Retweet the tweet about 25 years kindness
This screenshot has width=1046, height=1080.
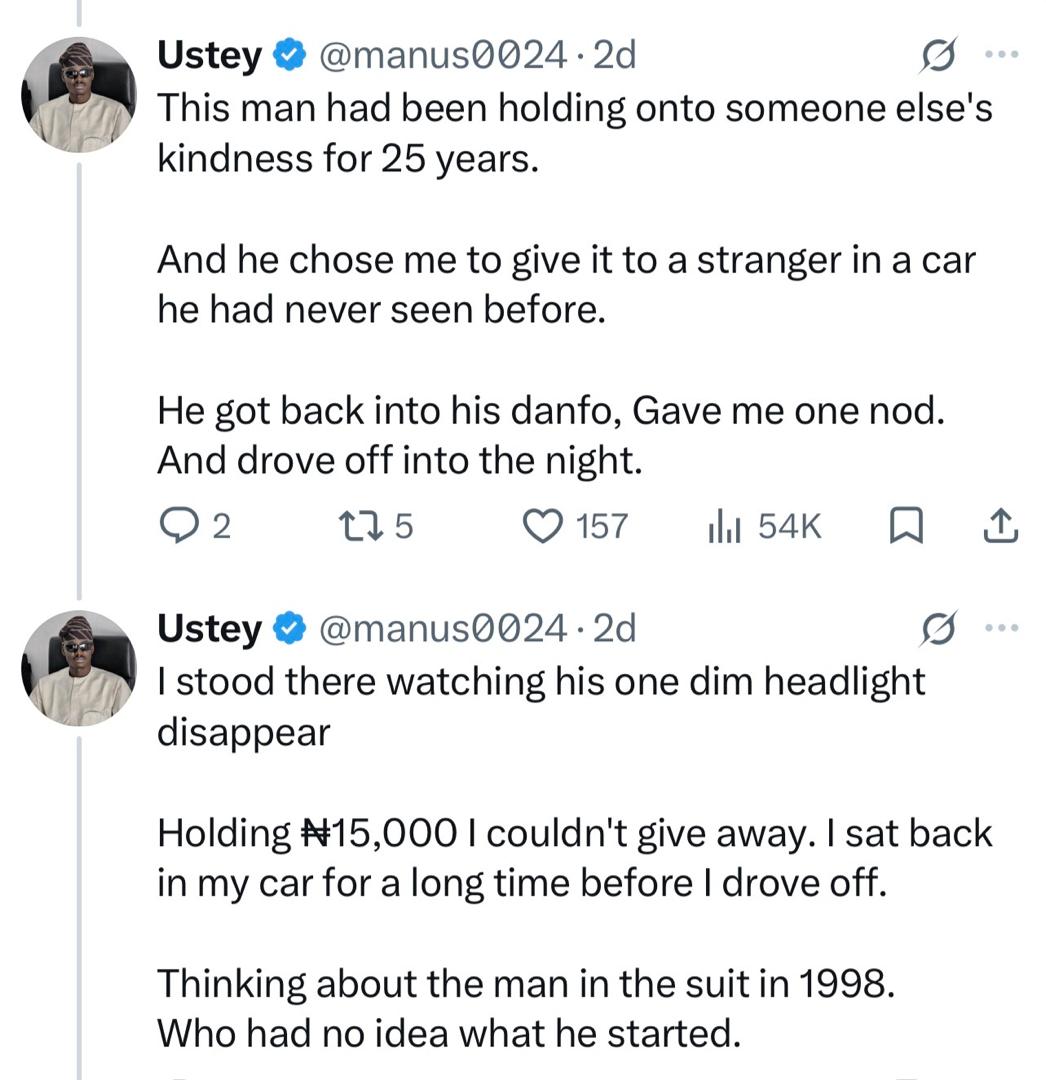[377, 526]
